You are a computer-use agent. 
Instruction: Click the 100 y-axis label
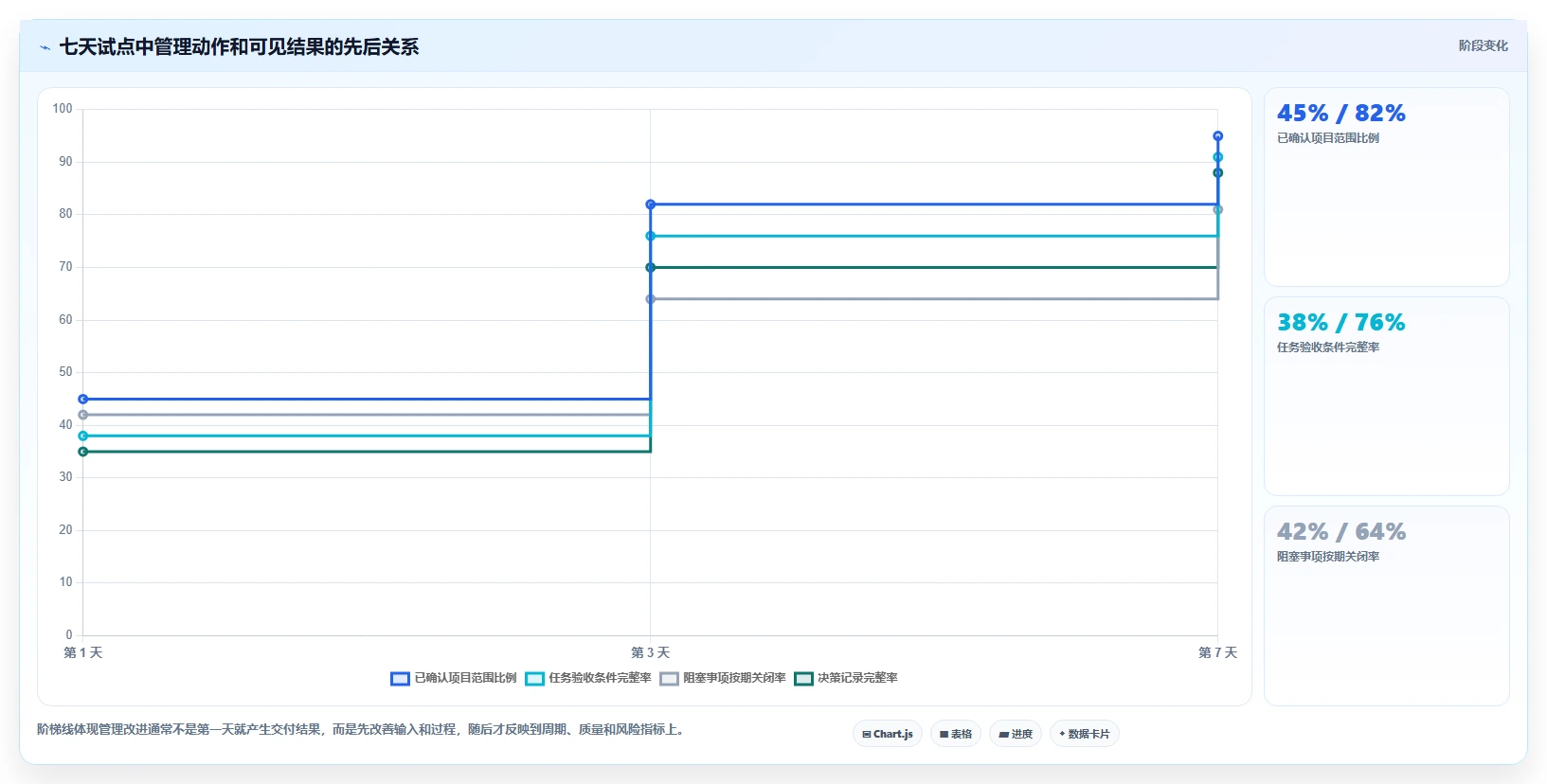point(63,109)
